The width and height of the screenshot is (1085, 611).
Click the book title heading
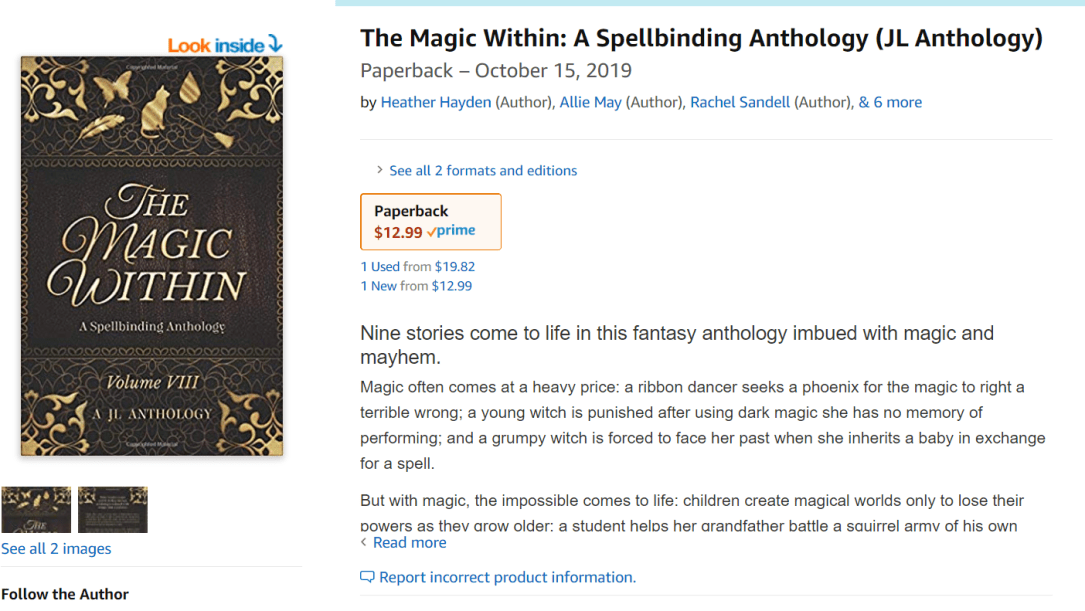pyautogui.click(x=701, y=39)
